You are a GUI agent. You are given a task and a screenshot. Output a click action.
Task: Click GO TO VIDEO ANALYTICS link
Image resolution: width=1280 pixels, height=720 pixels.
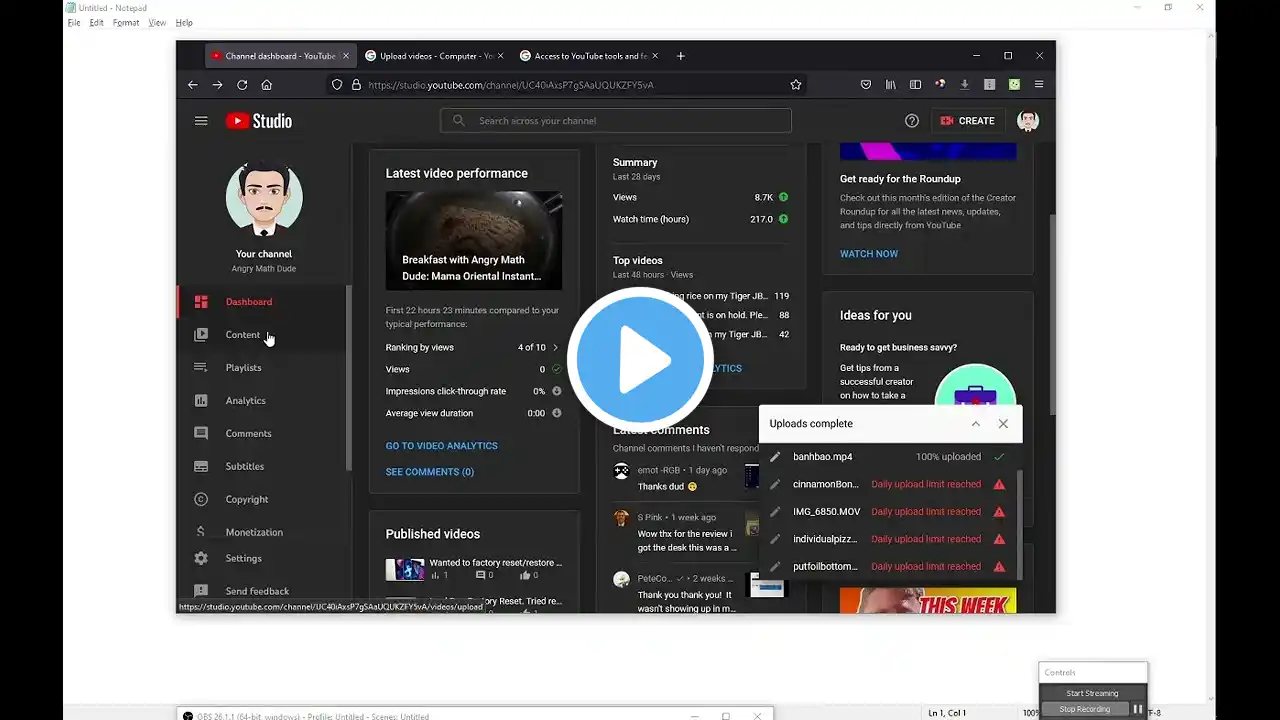(x=441, y=446)
